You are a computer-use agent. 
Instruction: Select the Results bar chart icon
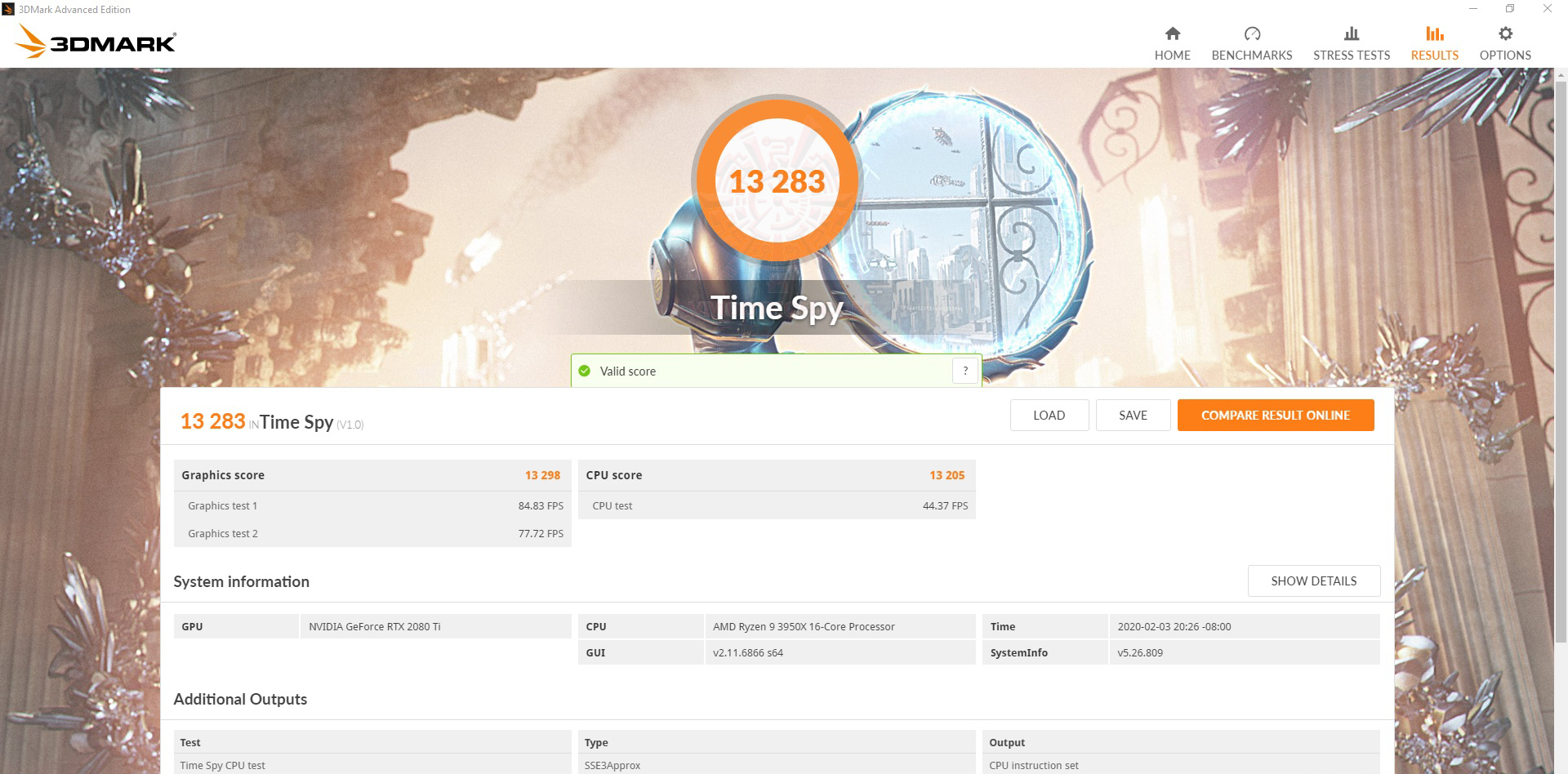tap(1435, 33)
